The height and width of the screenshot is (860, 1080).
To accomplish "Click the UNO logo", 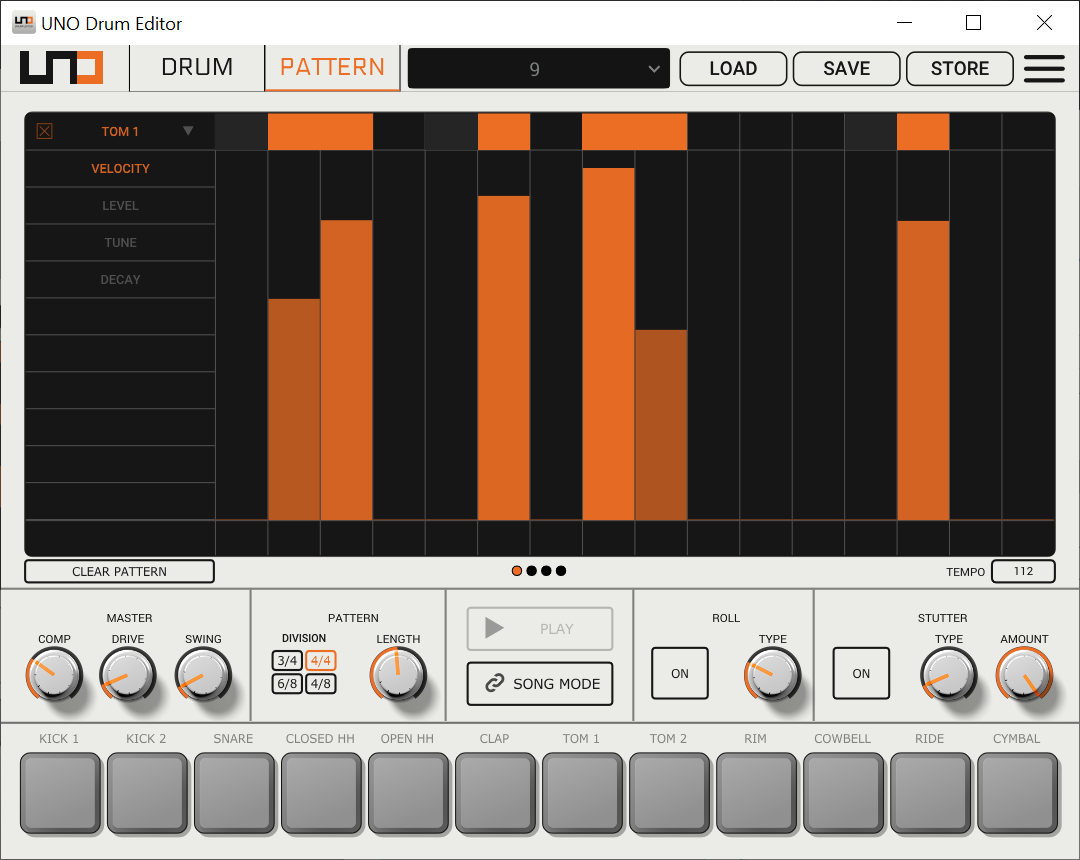I will tap(61, 68).
